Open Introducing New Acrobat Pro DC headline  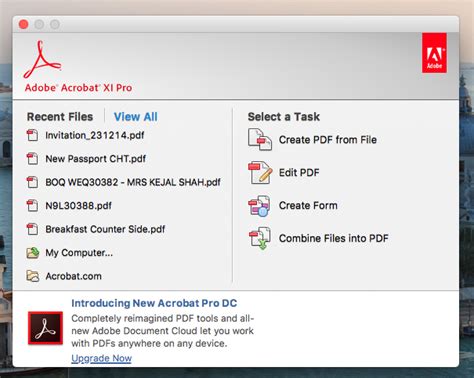click(x=154, y=303)
